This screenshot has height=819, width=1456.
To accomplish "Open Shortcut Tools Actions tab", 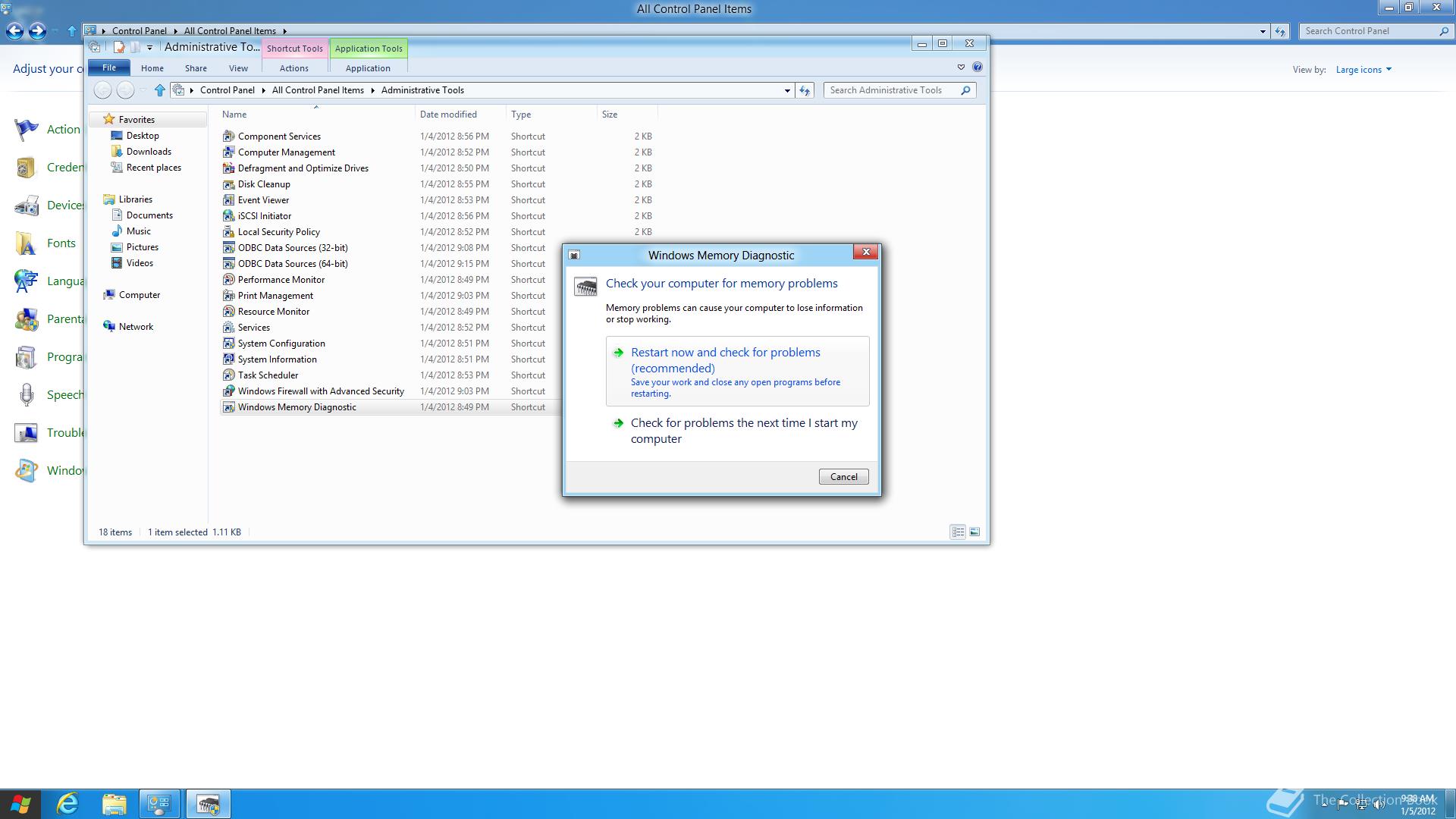I will click(294, 68).
